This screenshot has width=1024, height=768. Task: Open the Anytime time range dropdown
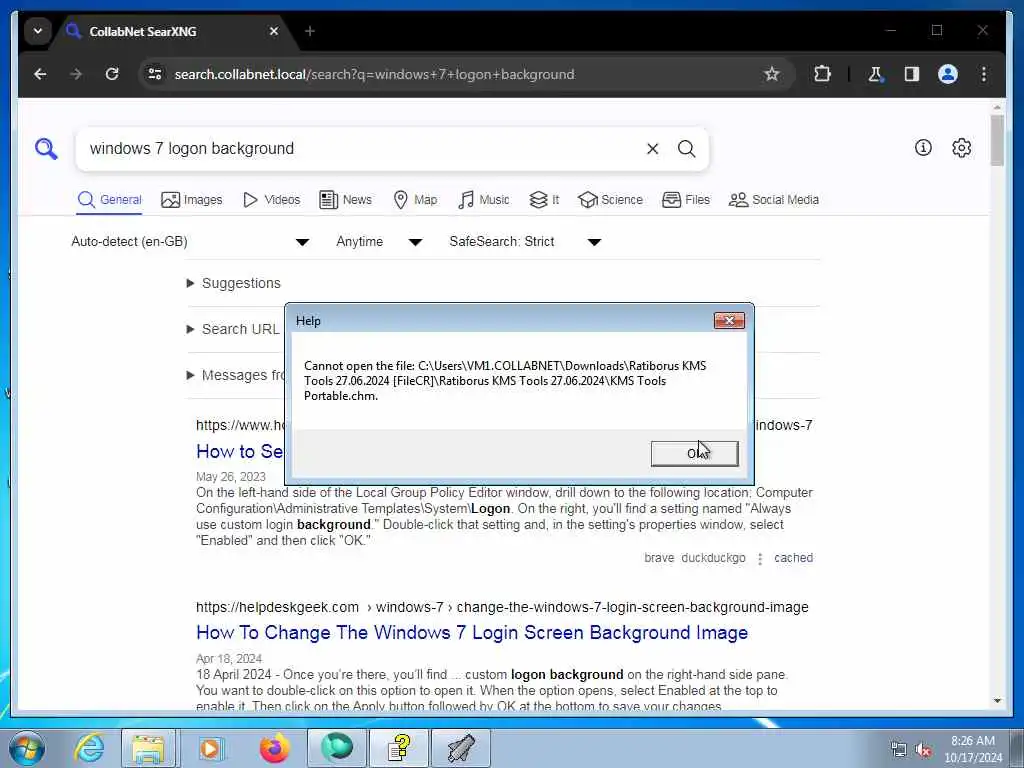[x=379, y=242]
